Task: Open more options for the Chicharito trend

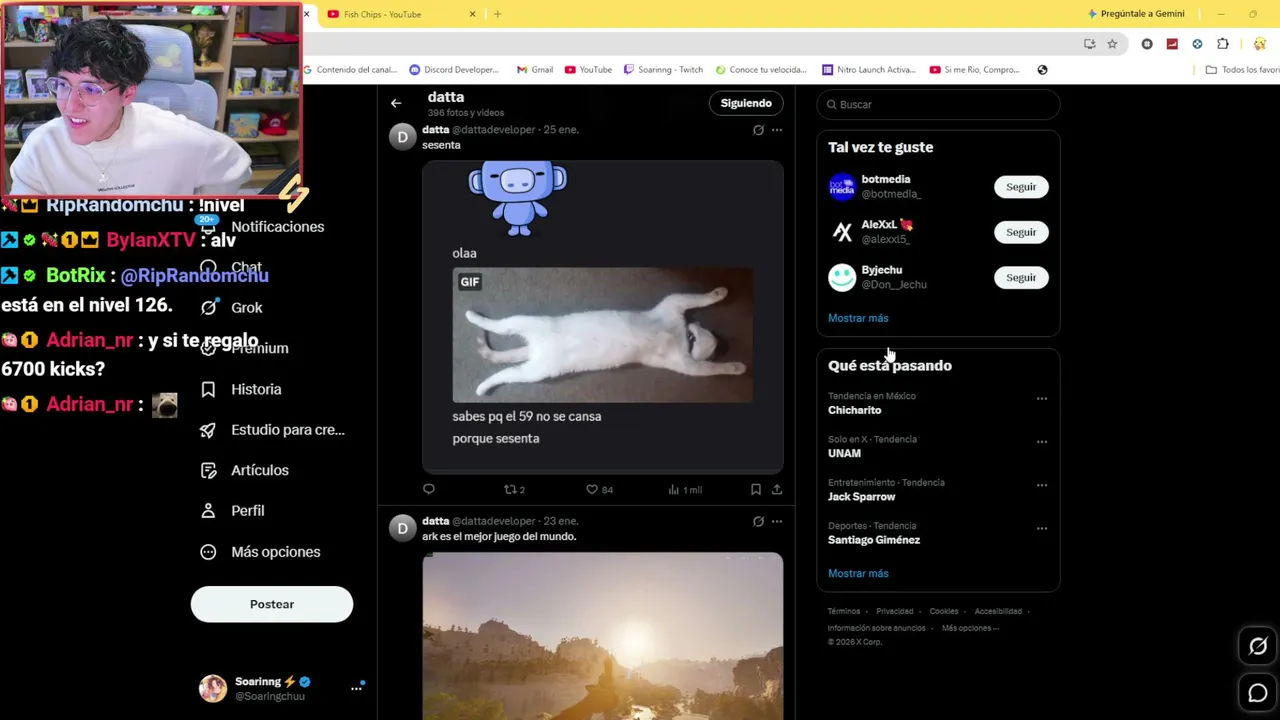Action: point(1042,398)
